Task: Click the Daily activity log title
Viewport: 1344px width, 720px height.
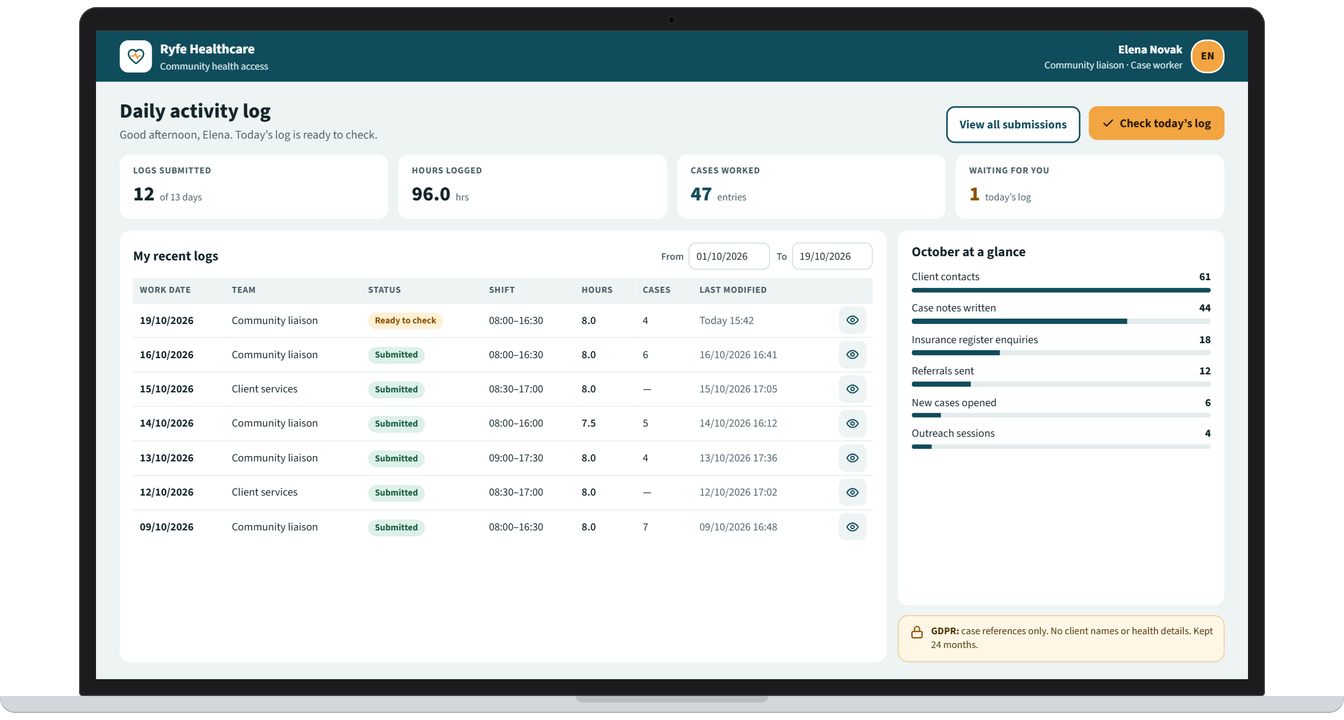Action: click(195, 111)
